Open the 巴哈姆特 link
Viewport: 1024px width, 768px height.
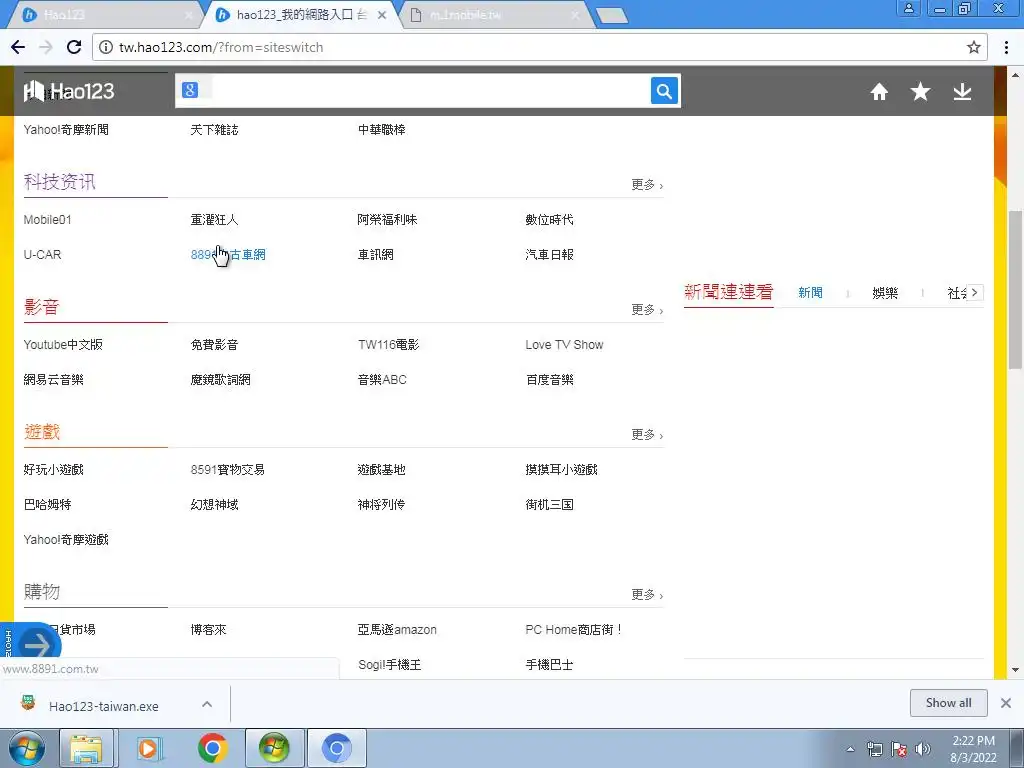(47, 505)
